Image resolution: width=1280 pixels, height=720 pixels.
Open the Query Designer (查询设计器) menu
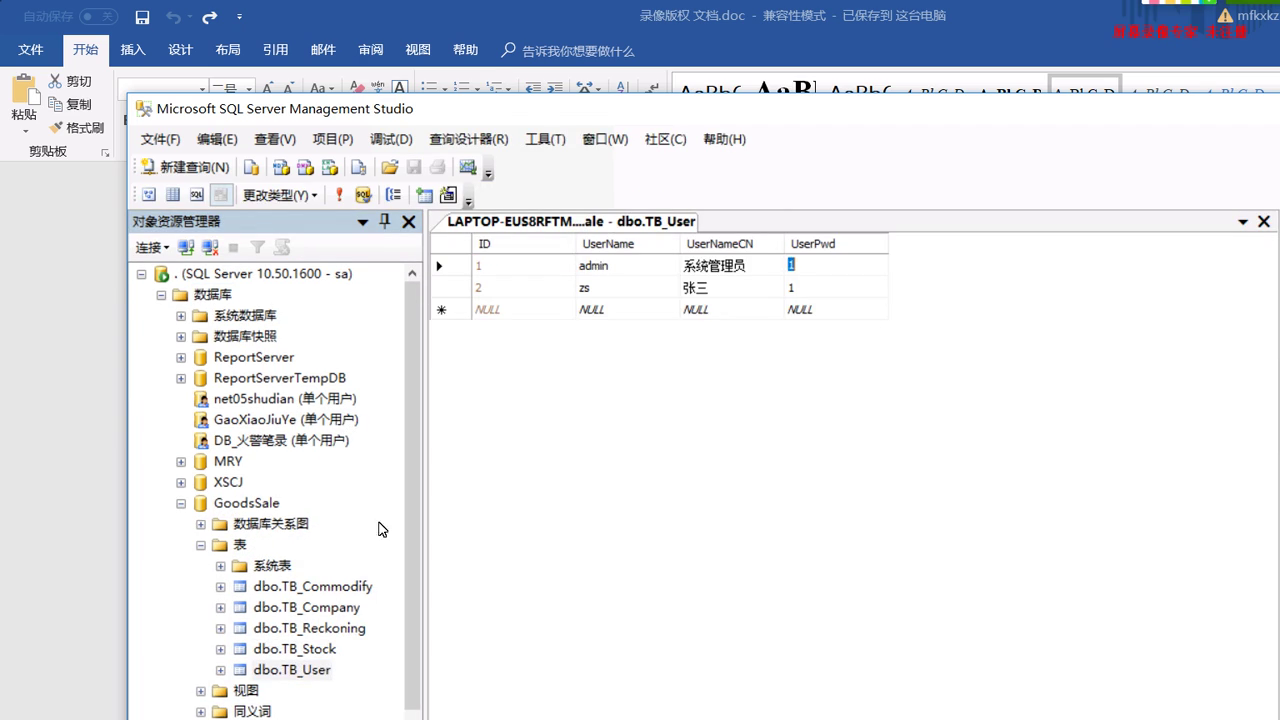click(468, 139)
